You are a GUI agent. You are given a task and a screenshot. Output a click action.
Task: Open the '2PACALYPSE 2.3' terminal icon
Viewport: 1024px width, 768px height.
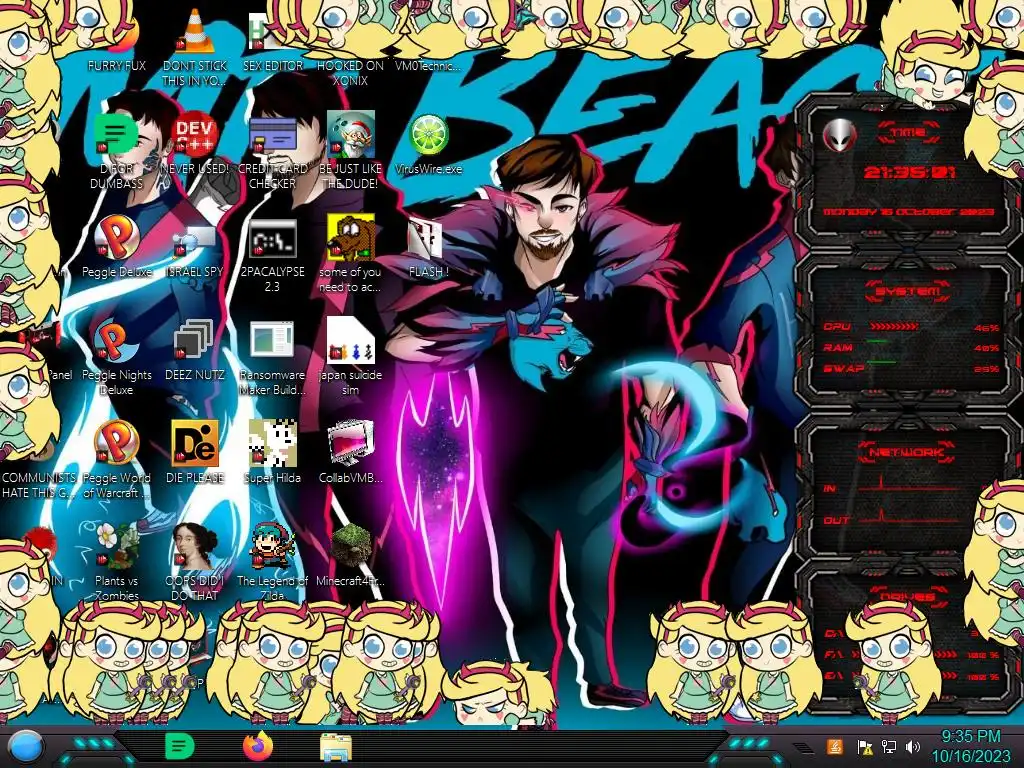click(x=272, y=238)
